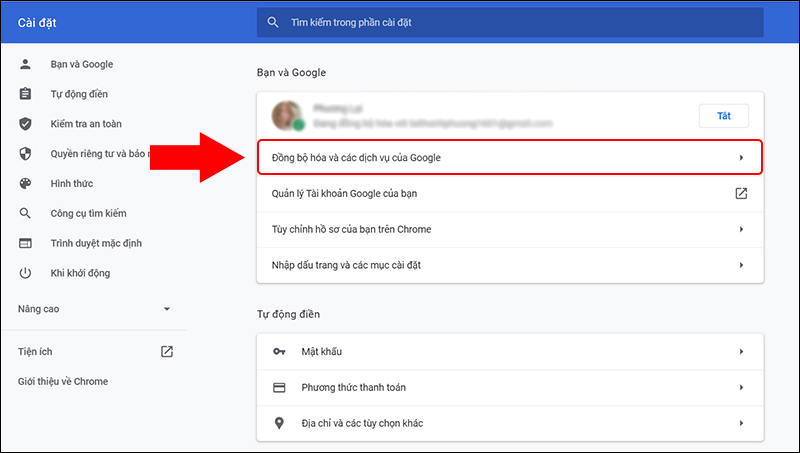800x453 pixels.
Task: Open Đồng bộ hóa và các dịch vụ của Google
Action: coord(510,158)
